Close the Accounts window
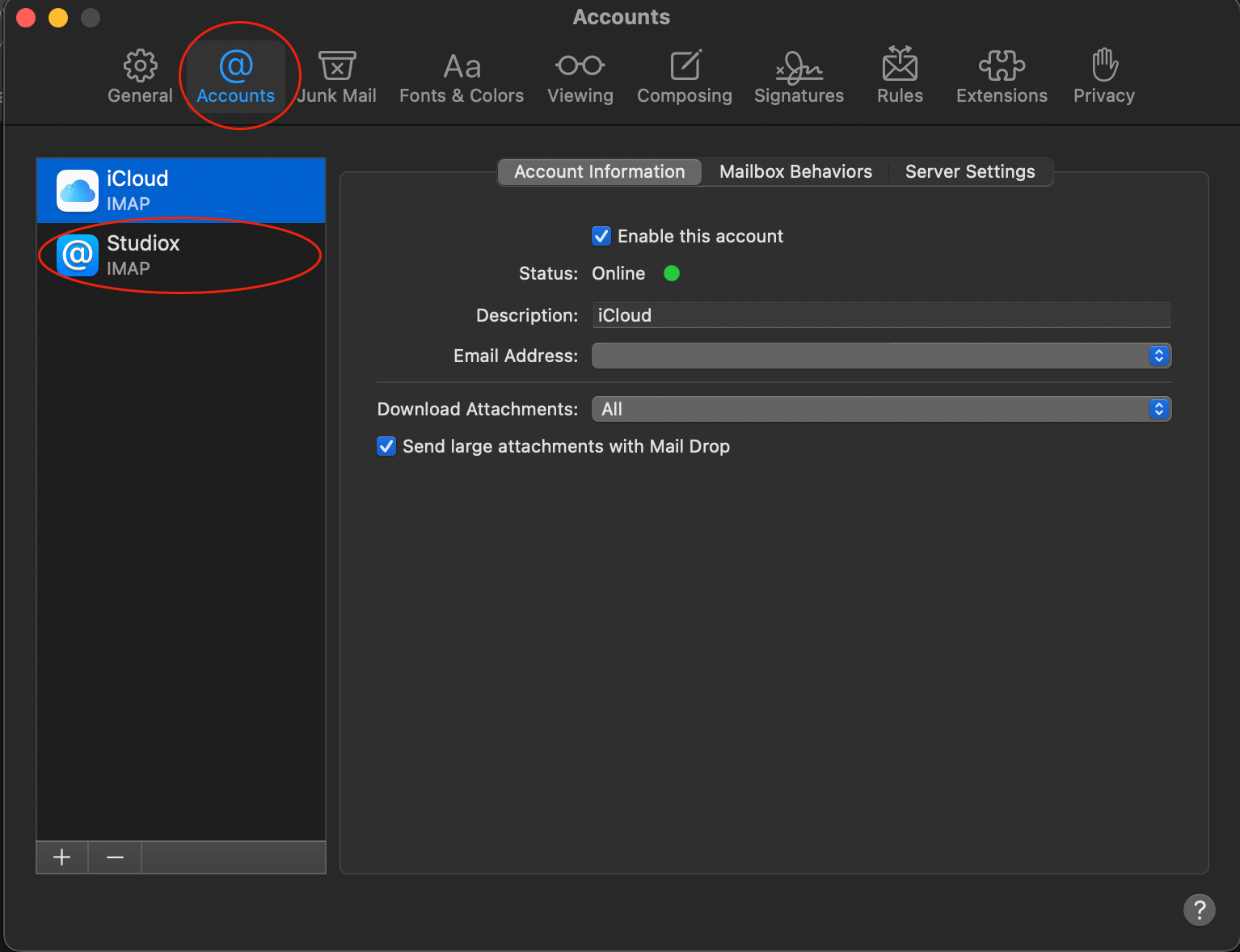Image resolution: width=1240 pixels, height=952 pixels. coord(26,18)
